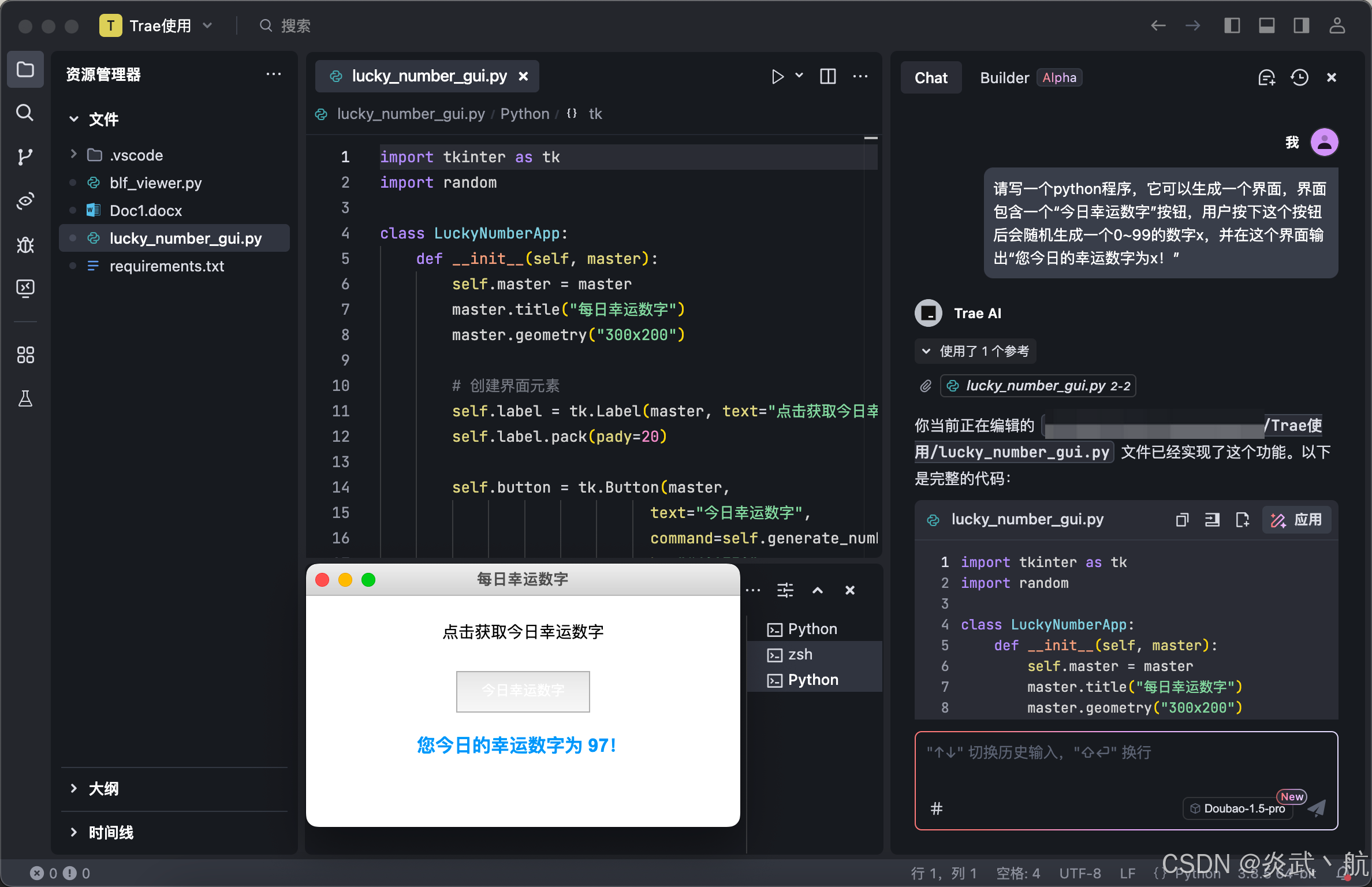Open chat history clock icon
The width and height of the screenshot is (1372, 887).
click(1299, 77)
